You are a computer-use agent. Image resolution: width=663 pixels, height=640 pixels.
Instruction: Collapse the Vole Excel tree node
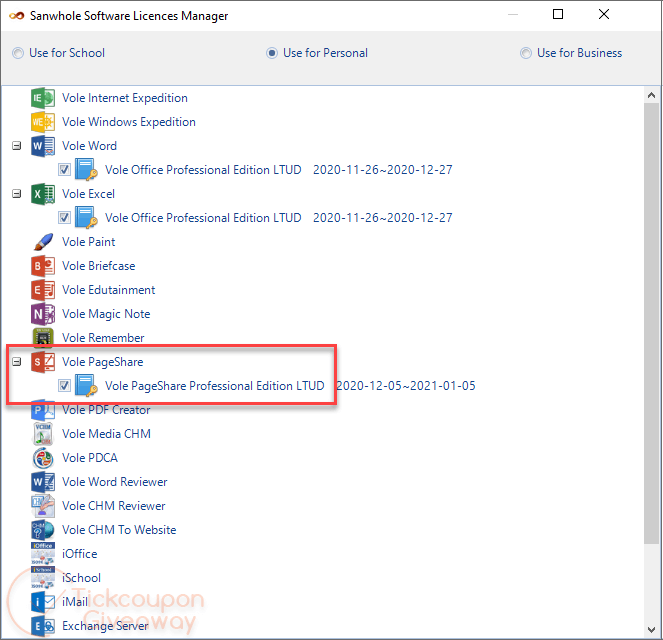(16, 194)
